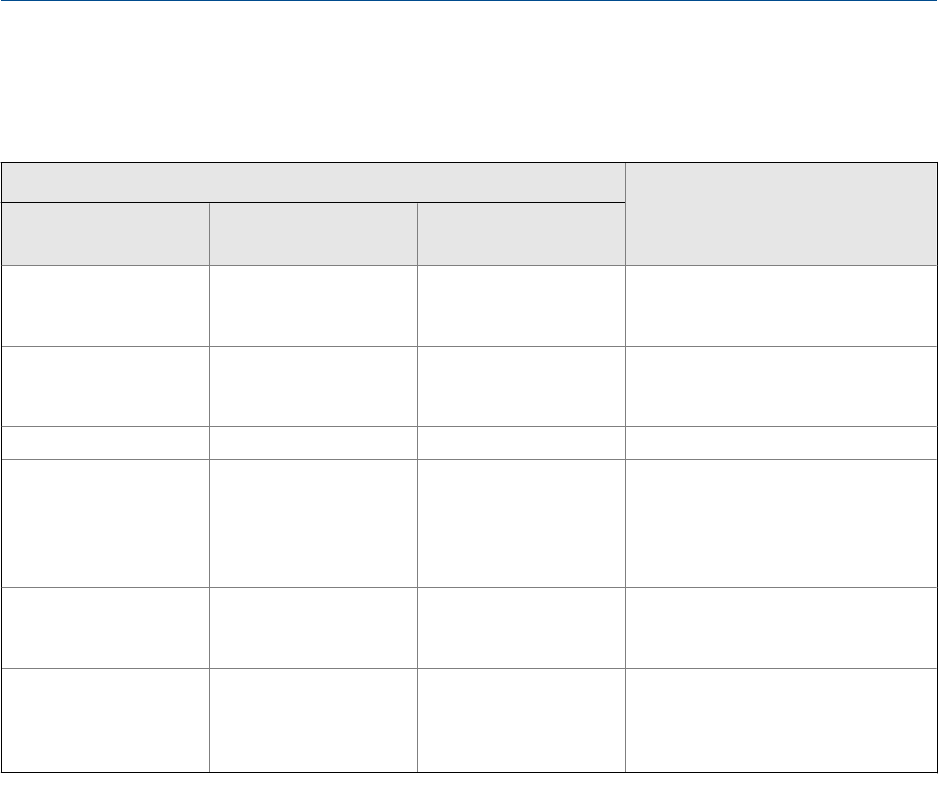
Task: Click the wide merged gray header cell
Action: tap(313, 182)
